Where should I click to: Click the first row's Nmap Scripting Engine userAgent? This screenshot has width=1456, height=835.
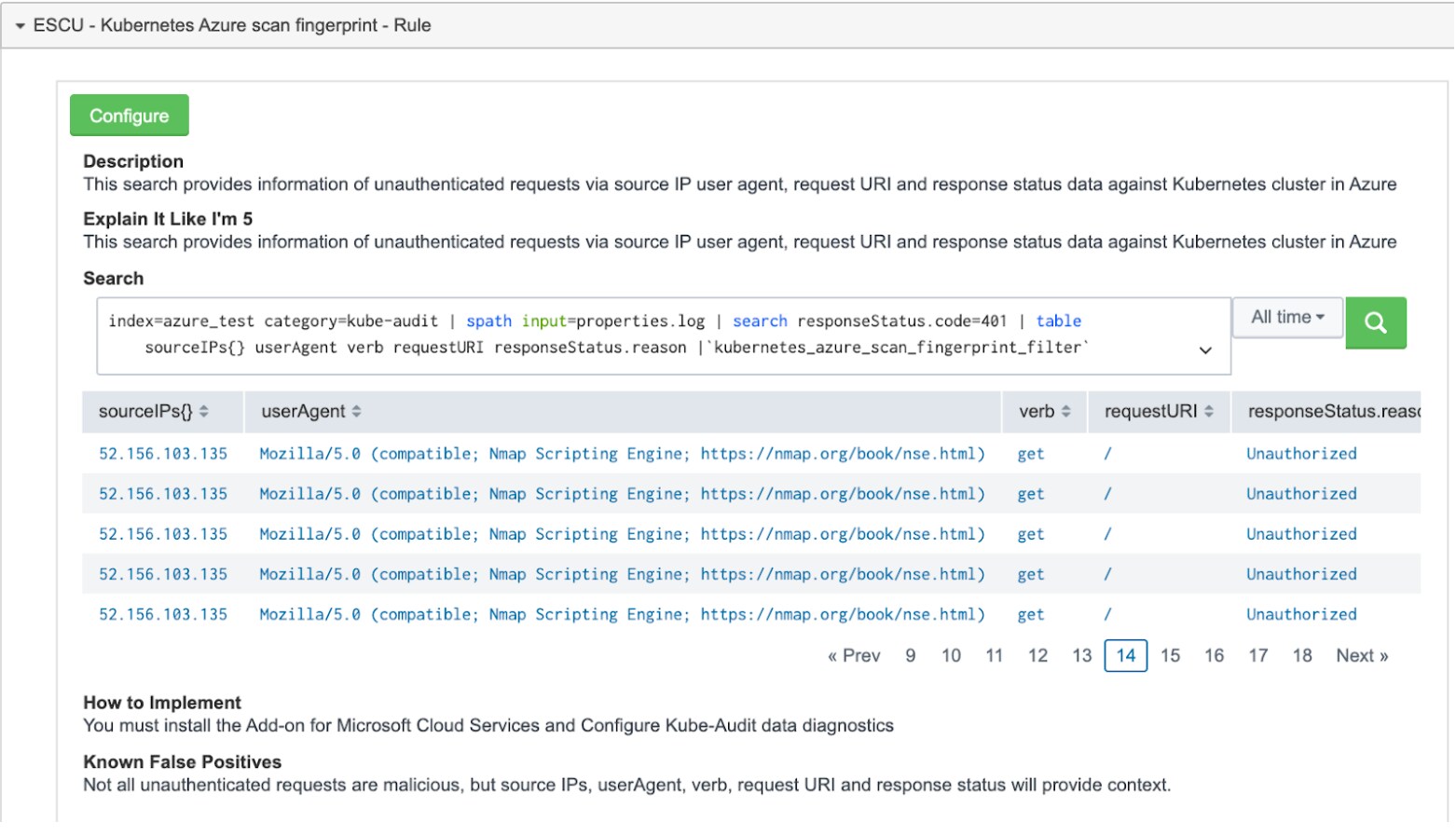click(622, 454)
